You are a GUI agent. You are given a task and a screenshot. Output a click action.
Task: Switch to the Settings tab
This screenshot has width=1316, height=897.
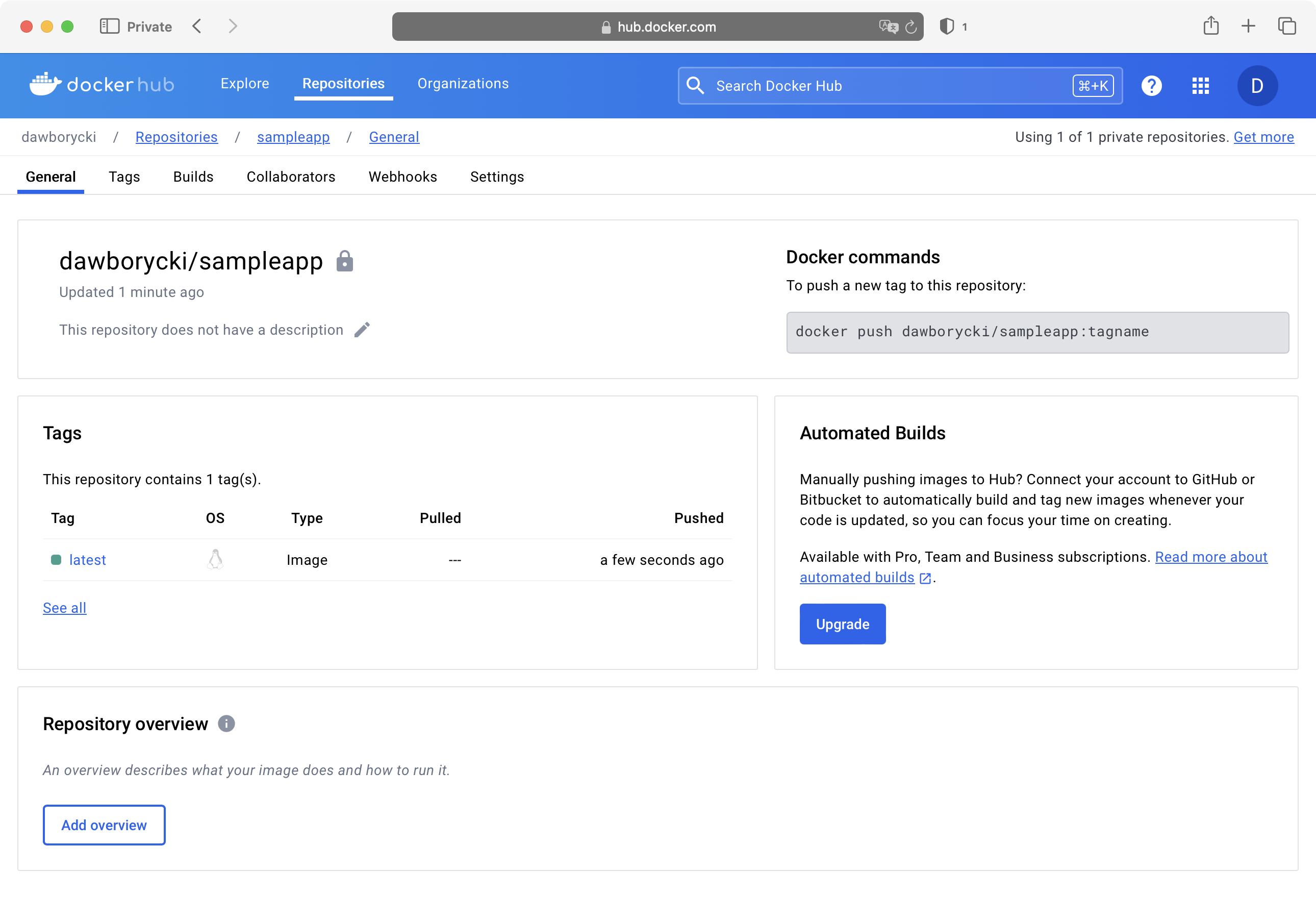497,177
